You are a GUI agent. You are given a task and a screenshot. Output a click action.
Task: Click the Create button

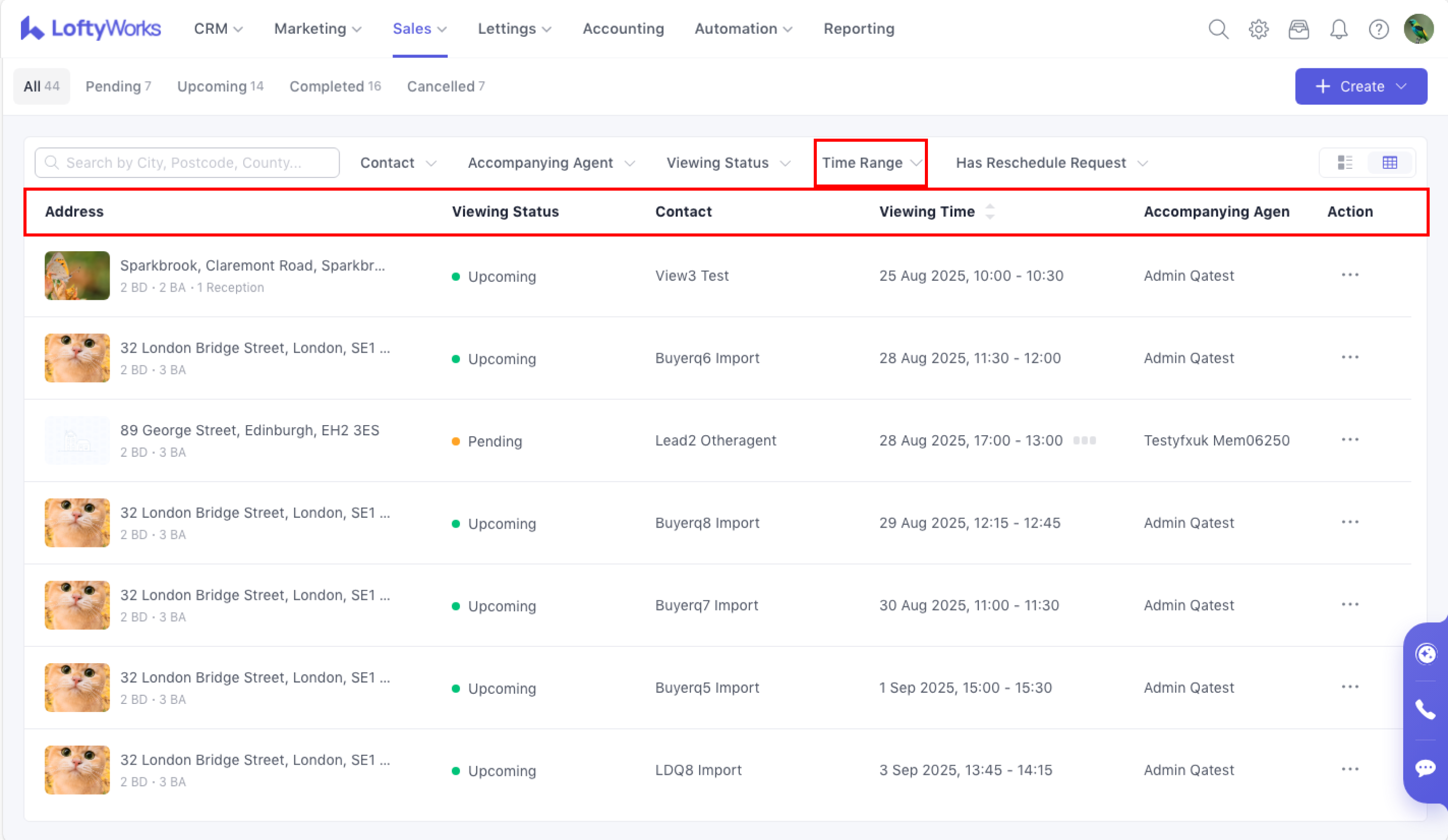[x=1360, y=86]
